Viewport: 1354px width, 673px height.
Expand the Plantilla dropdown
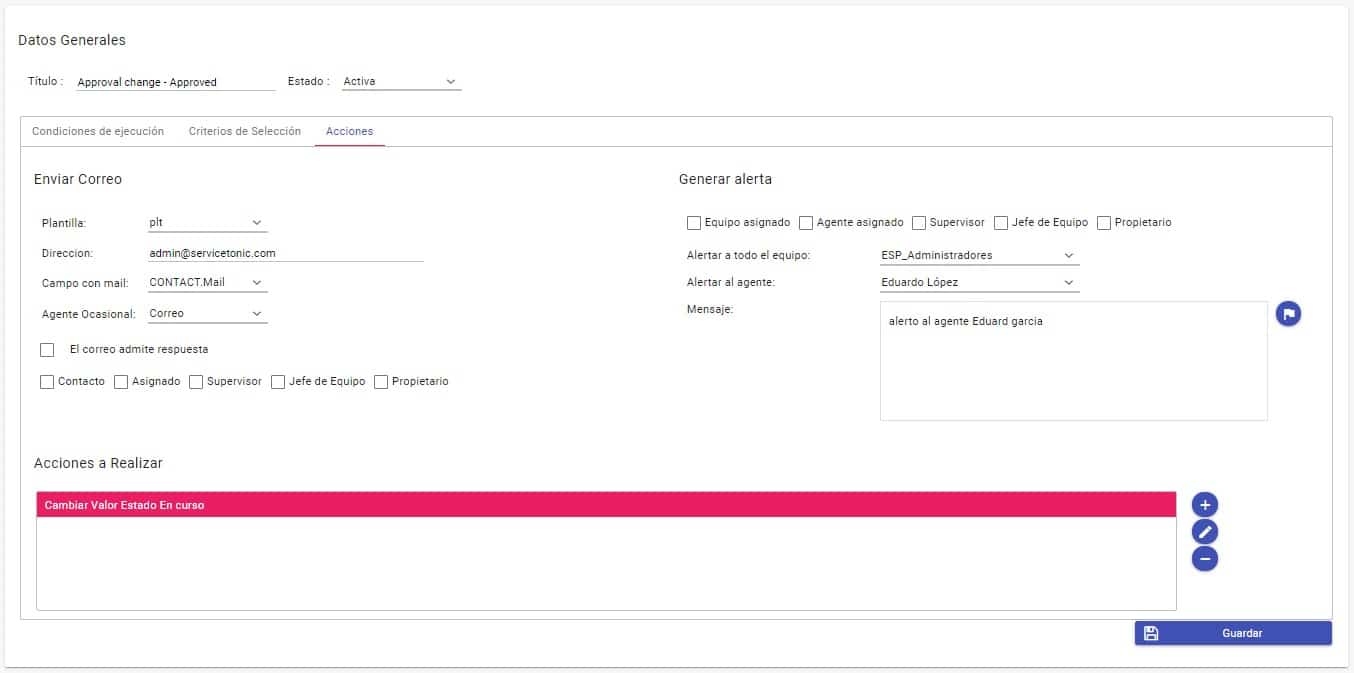click(207, 223)
